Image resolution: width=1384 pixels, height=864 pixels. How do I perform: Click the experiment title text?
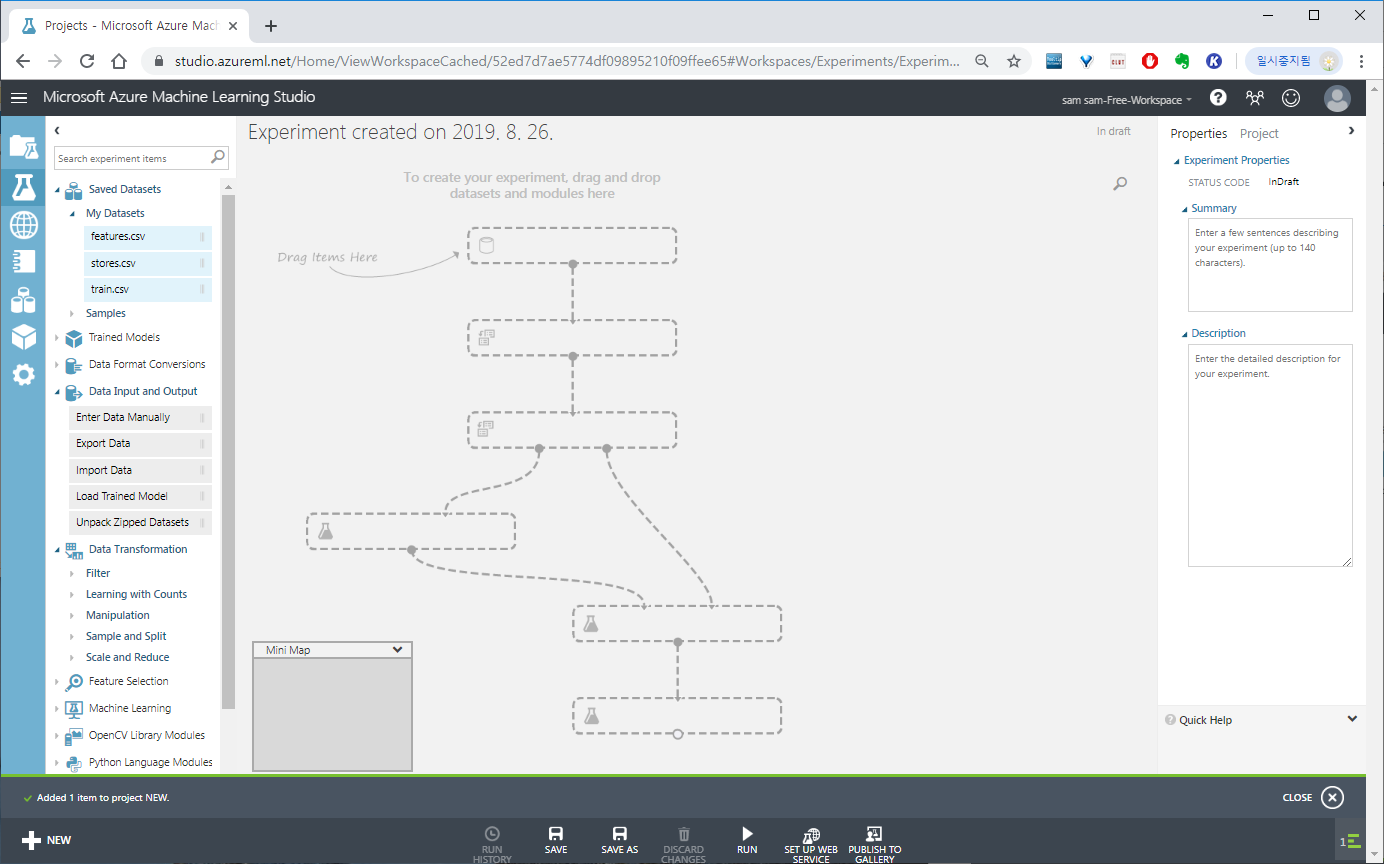[x=400, y=132]
